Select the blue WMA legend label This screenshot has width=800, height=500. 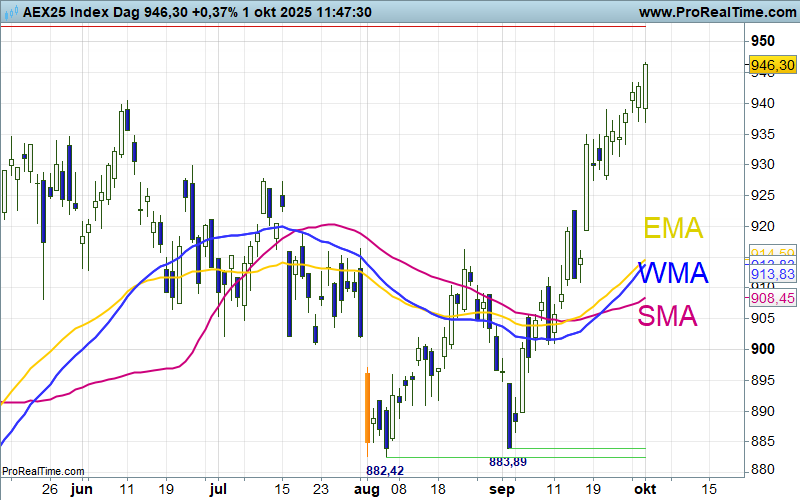673,273
